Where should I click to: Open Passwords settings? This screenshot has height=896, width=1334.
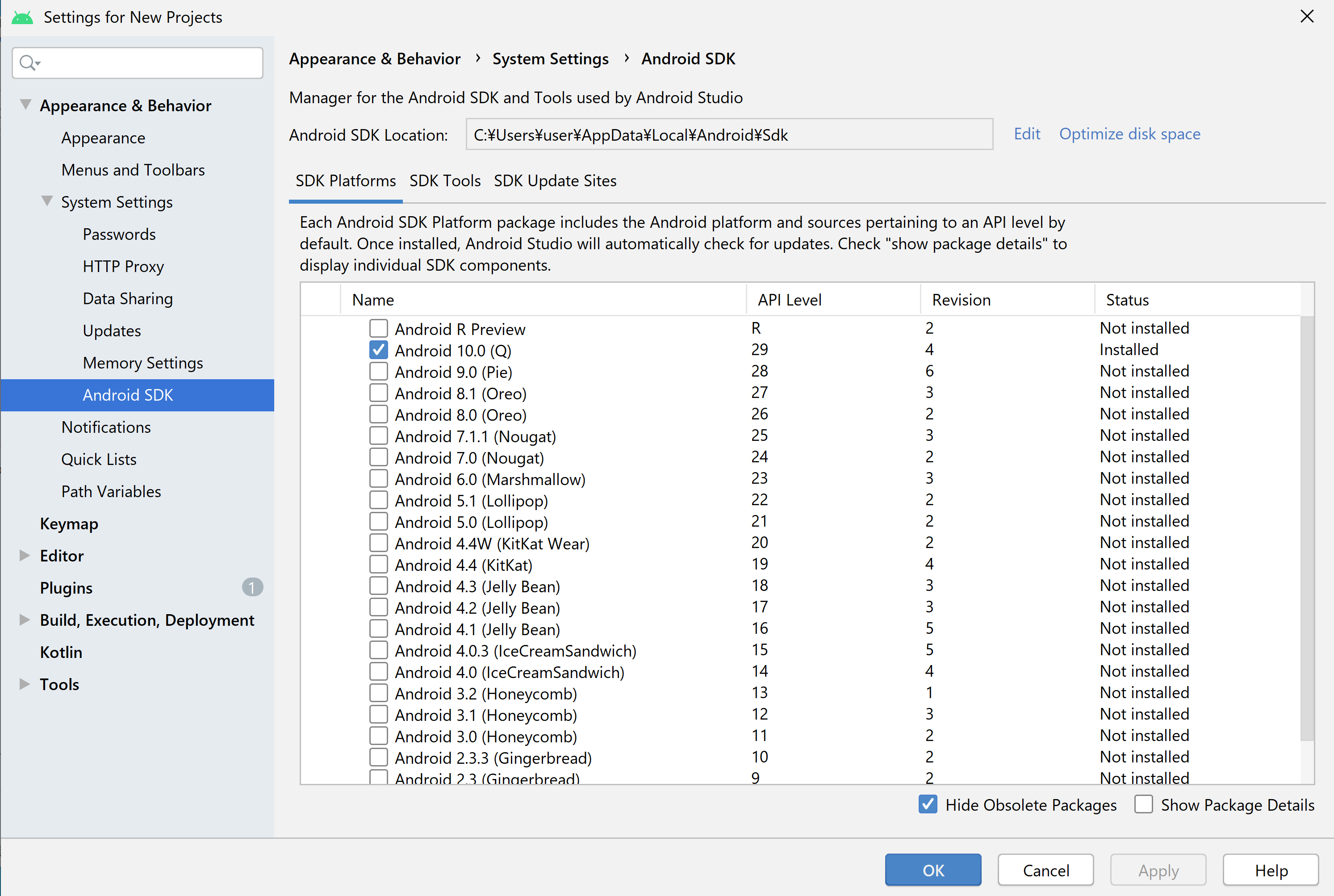click(119, 234)
